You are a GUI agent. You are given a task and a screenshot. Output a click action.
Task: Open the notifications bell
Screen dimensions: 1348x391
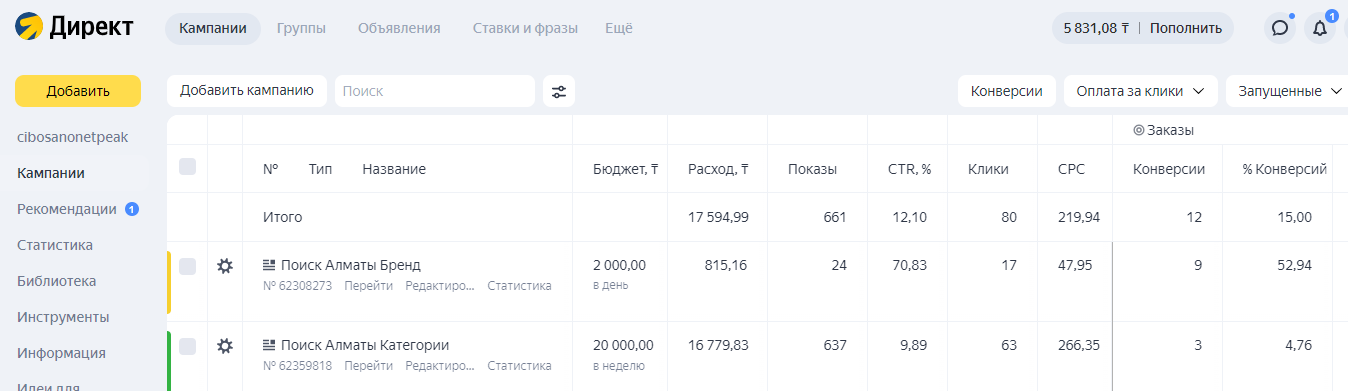tap(1319, 28)
